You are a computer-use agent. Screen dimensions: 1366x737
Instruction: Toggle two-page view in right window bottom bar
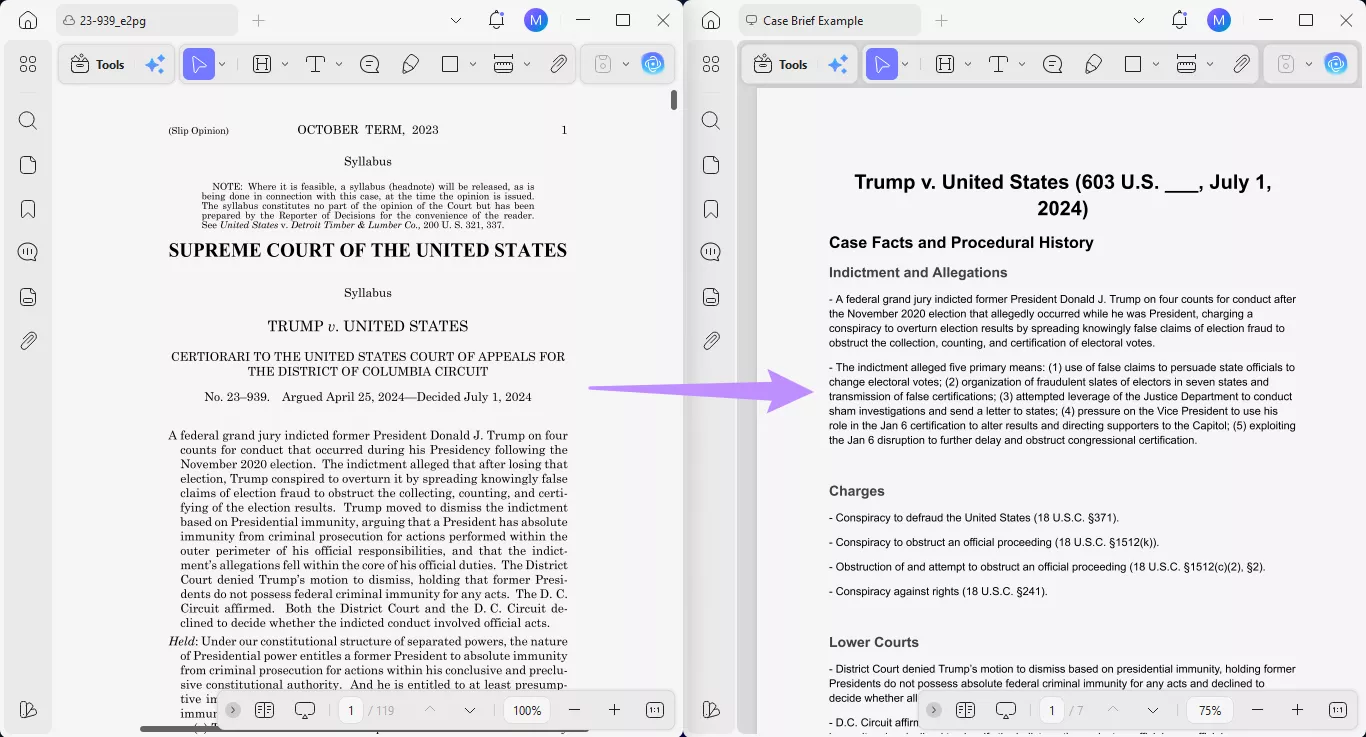[x=965, y=710]
